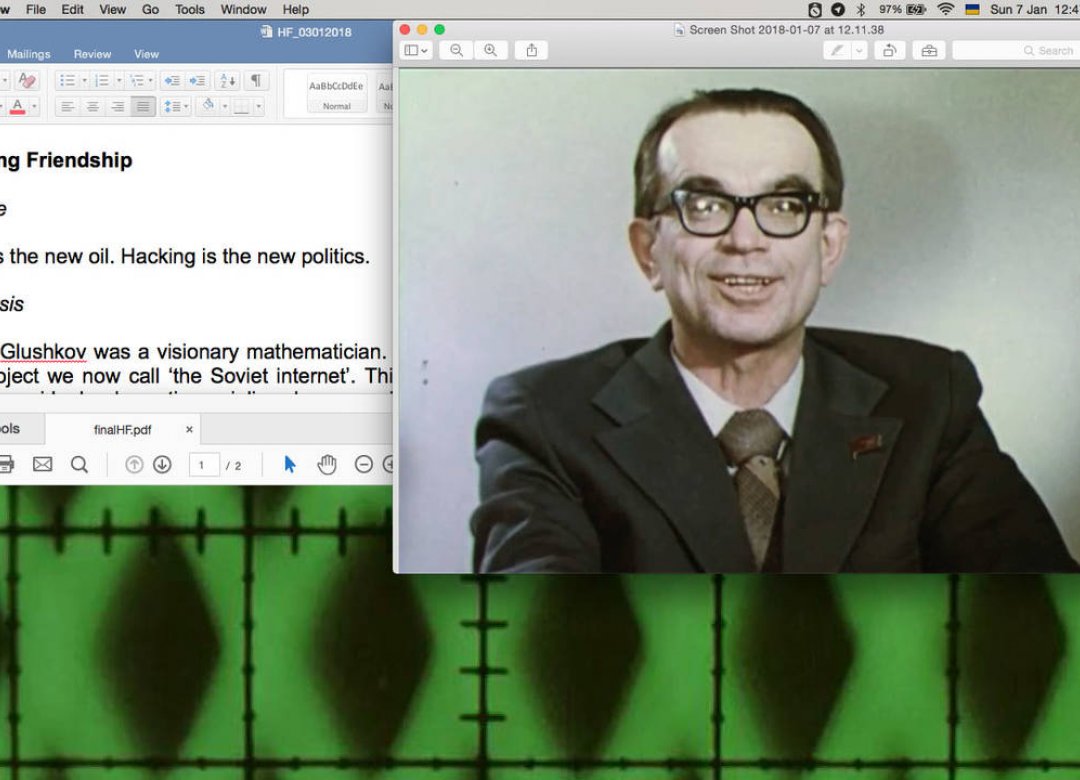Toggle the paragraph marks pilcrow button
1080x780 pixels.
256,81
